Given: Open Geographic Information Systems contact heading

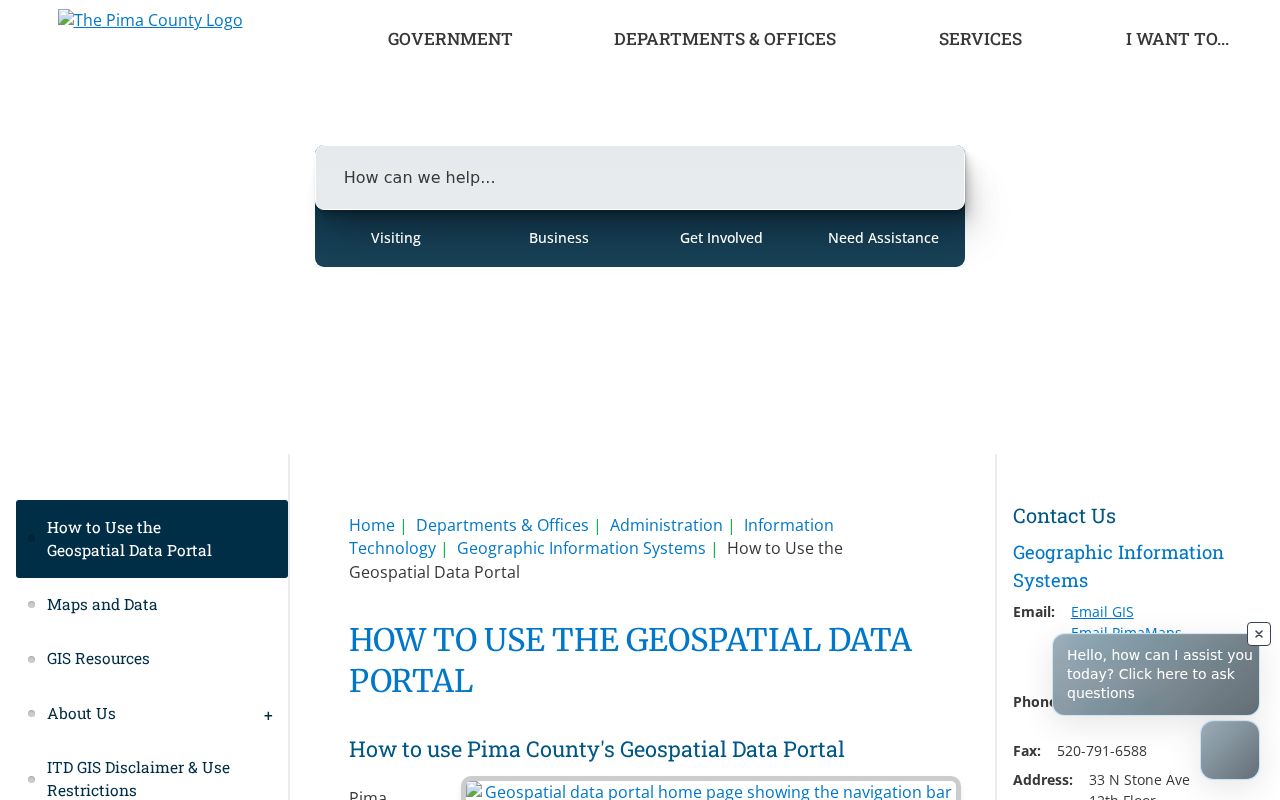Looking at the screenshot, I should tap(1118, 566).
